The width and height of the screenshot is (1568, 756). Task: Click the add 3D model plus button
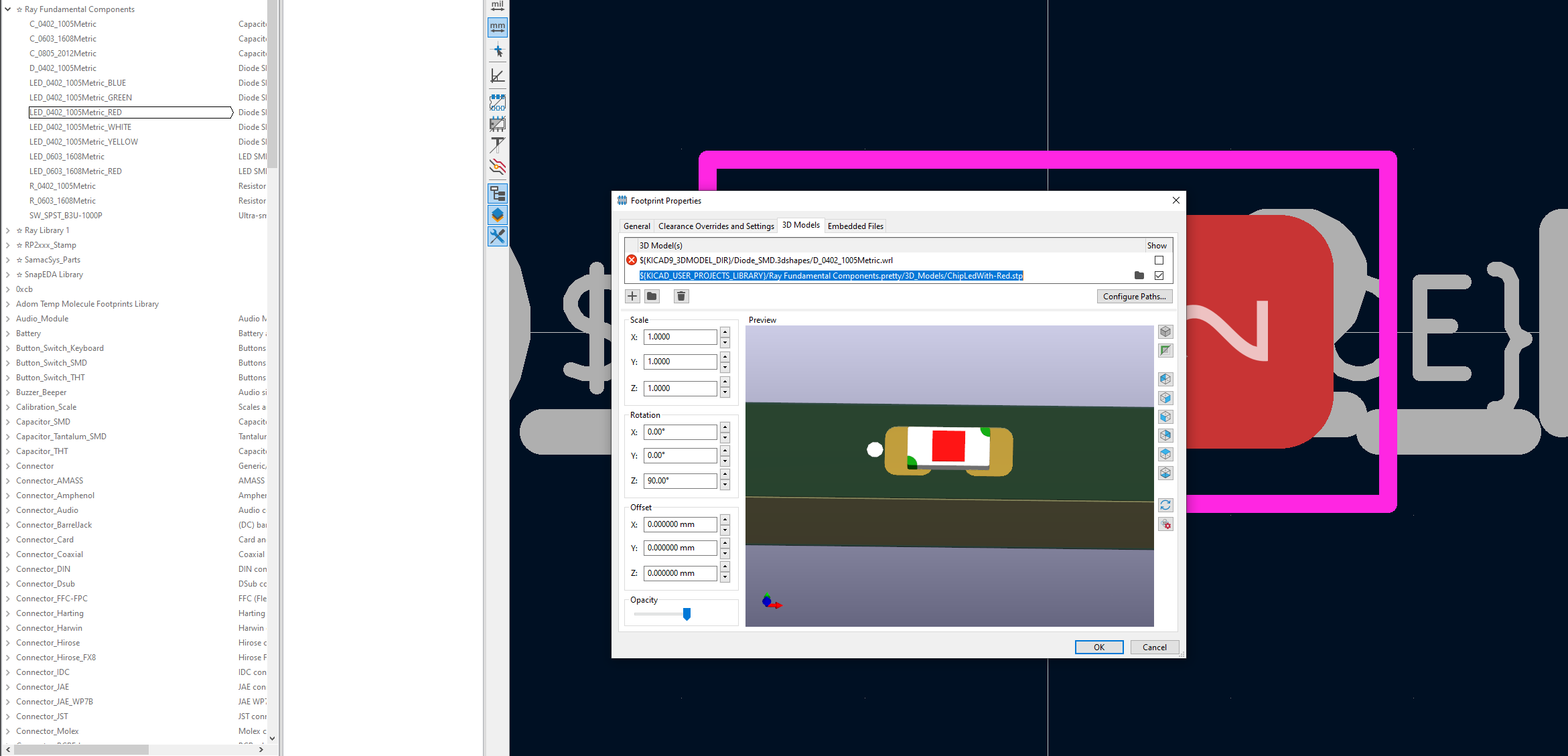pyautogui.click(x=632, y=296)
